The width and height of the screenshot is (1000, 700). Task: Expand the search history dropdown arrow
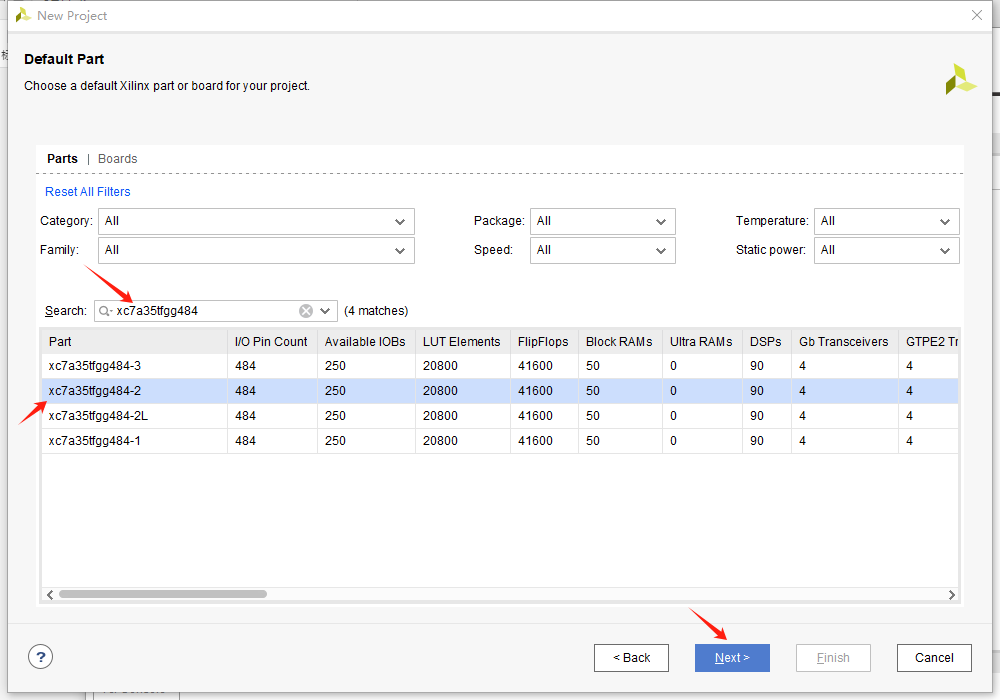325,311
